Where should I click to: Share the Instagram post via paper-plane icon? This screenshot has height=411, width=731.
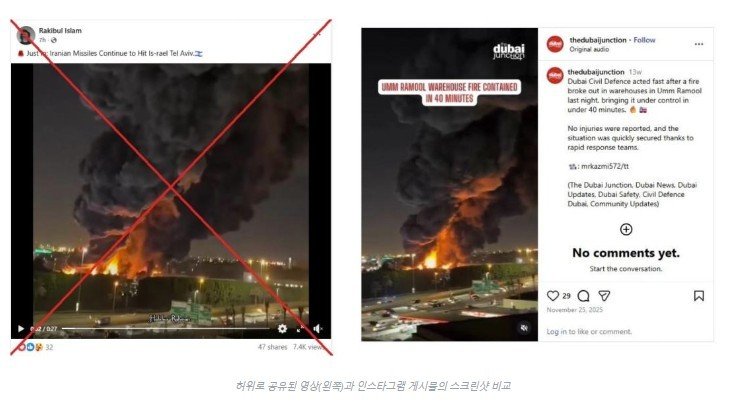[x=604, y=296]
